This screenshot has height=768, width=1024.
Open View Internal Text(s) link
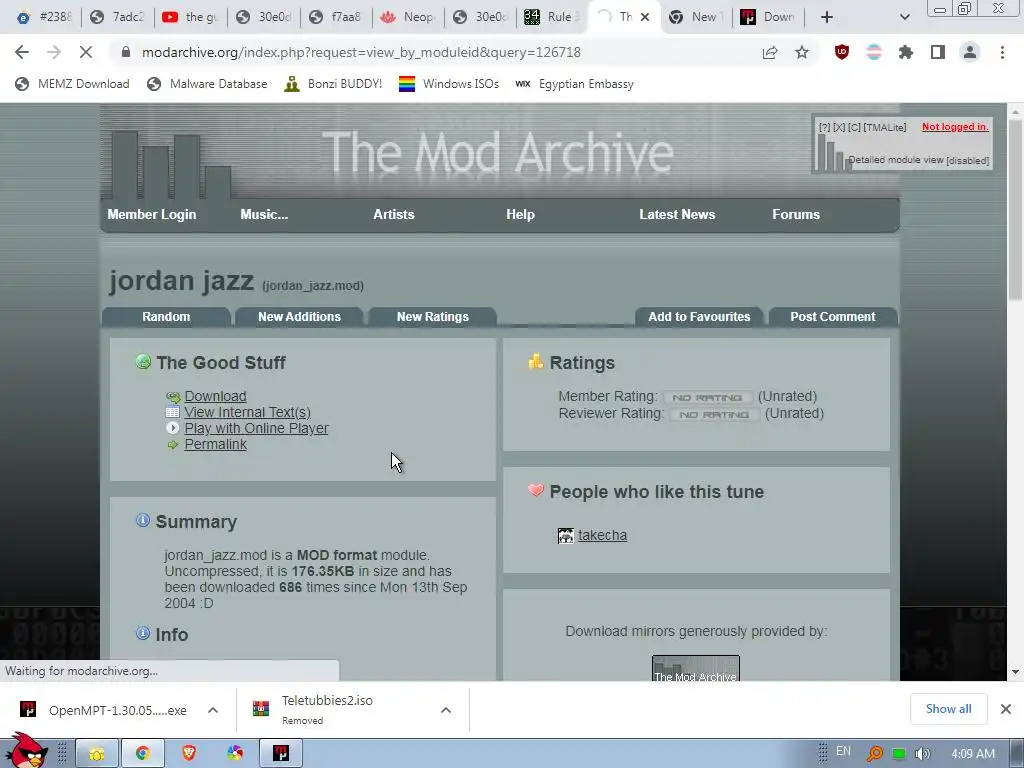click(248, 412)
